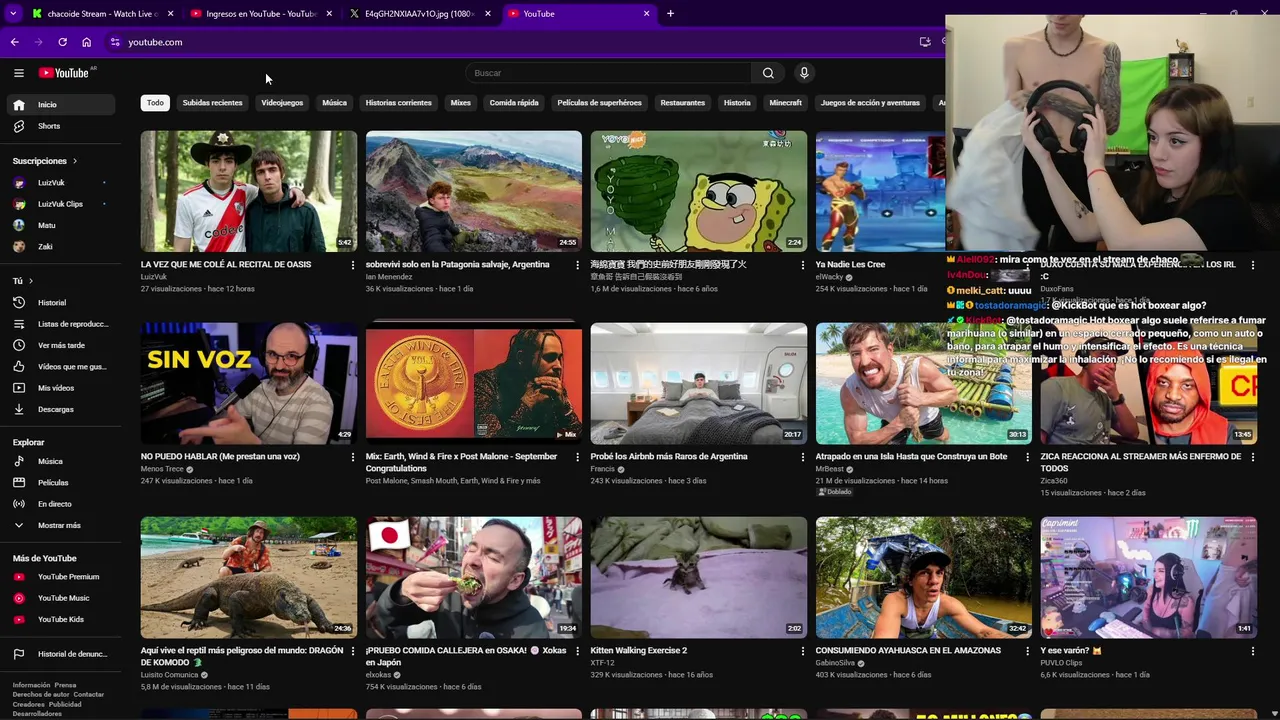
Task: Select Comida rápida filter chip
Action: point(514,103)
